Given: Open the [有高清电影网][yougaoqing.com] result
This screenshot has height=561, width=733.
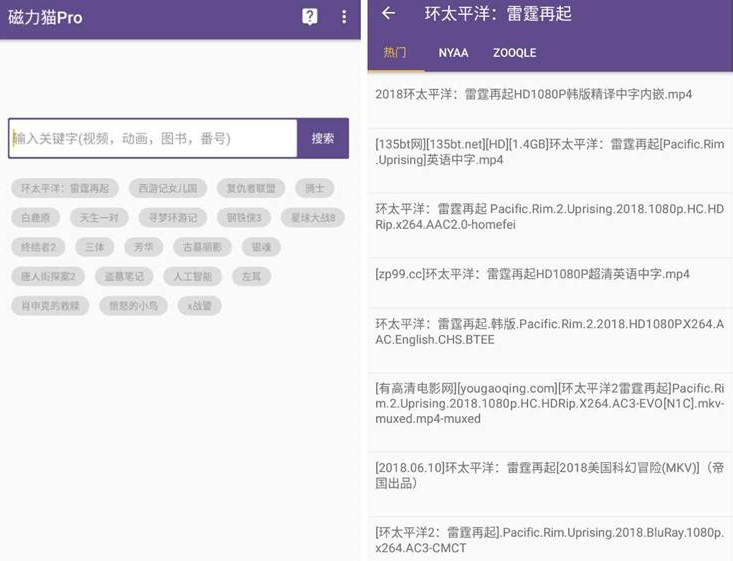Looking at the screenshot, I should tap(550, 412).
